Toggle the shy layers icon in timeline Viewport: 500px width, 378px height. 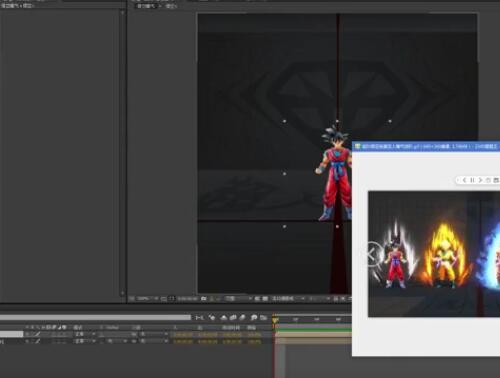click(x=224, y=318)
